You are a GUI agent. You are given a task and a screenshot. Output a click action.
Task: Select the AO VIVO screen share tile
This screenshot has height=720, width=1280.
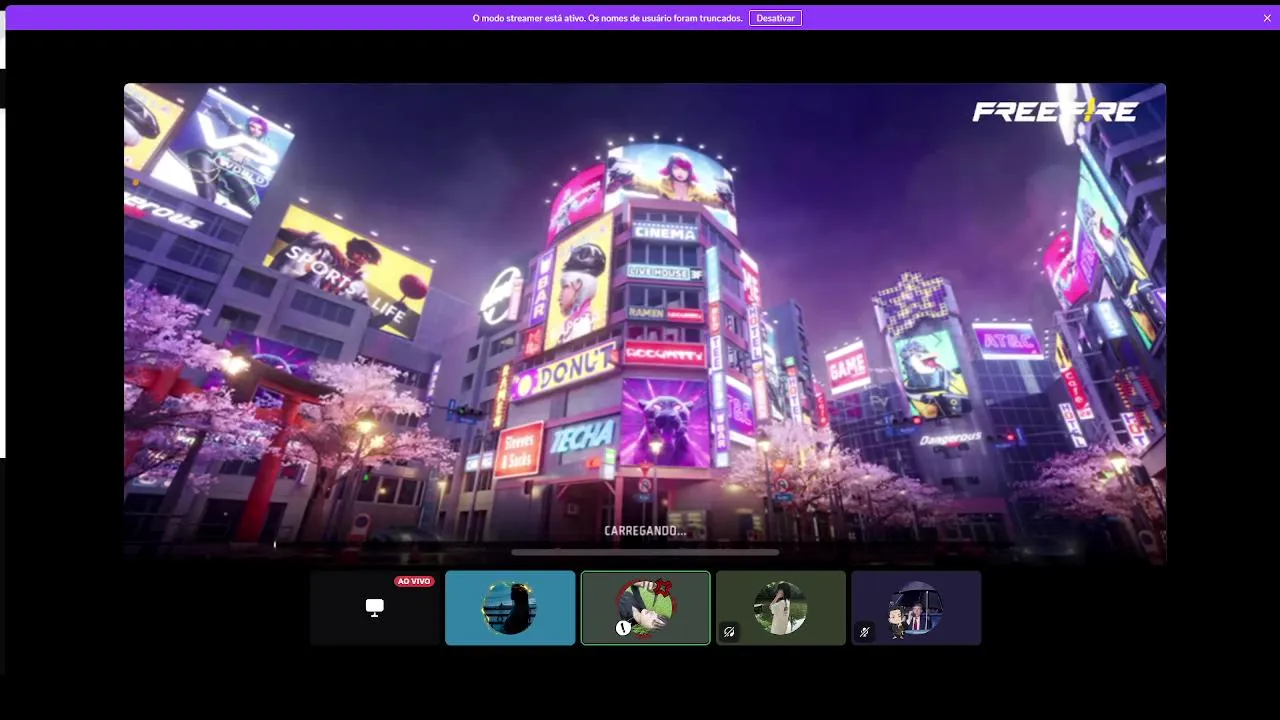pyautogui.click(x=375, y=608)
